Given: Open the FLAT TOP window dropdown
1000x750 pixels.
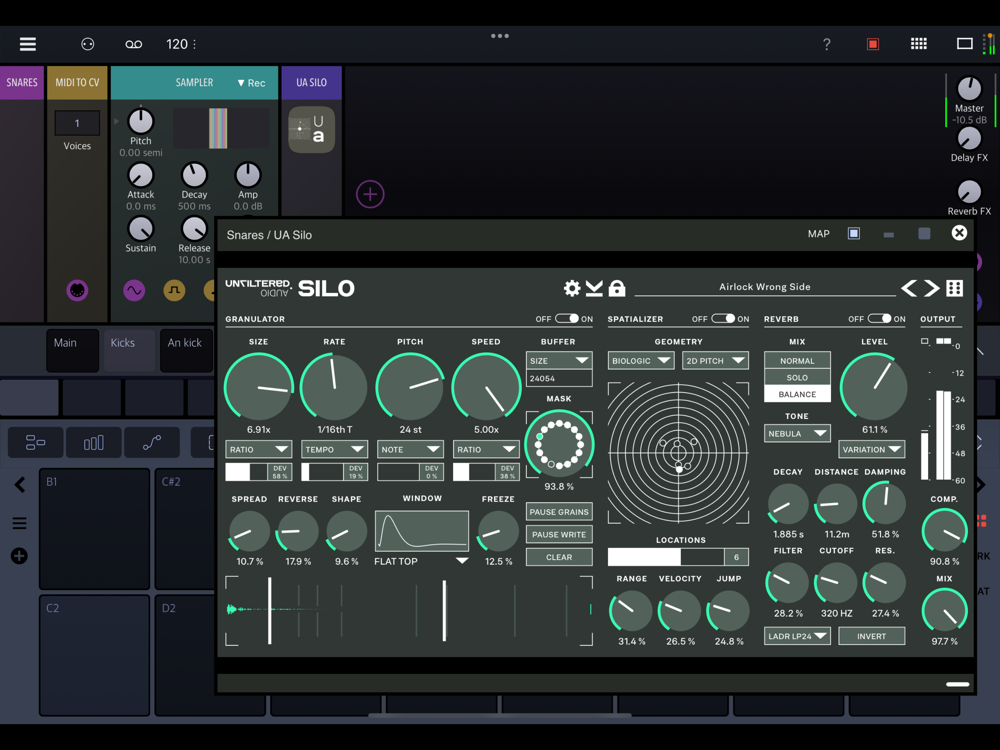Looking at the screenshot, I should (421, 561).
